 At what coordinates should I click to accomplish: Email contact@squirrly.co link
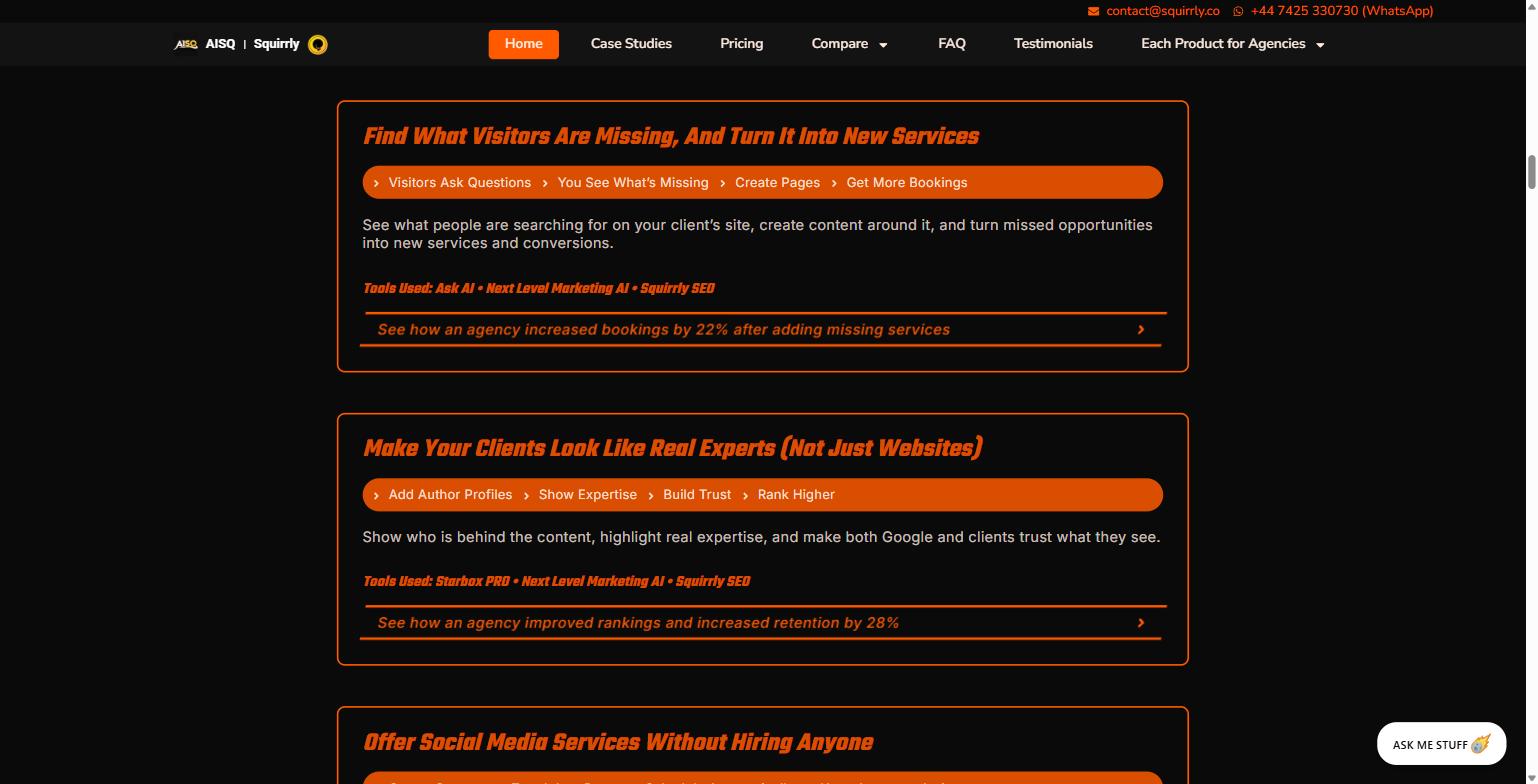[1162, 11]
